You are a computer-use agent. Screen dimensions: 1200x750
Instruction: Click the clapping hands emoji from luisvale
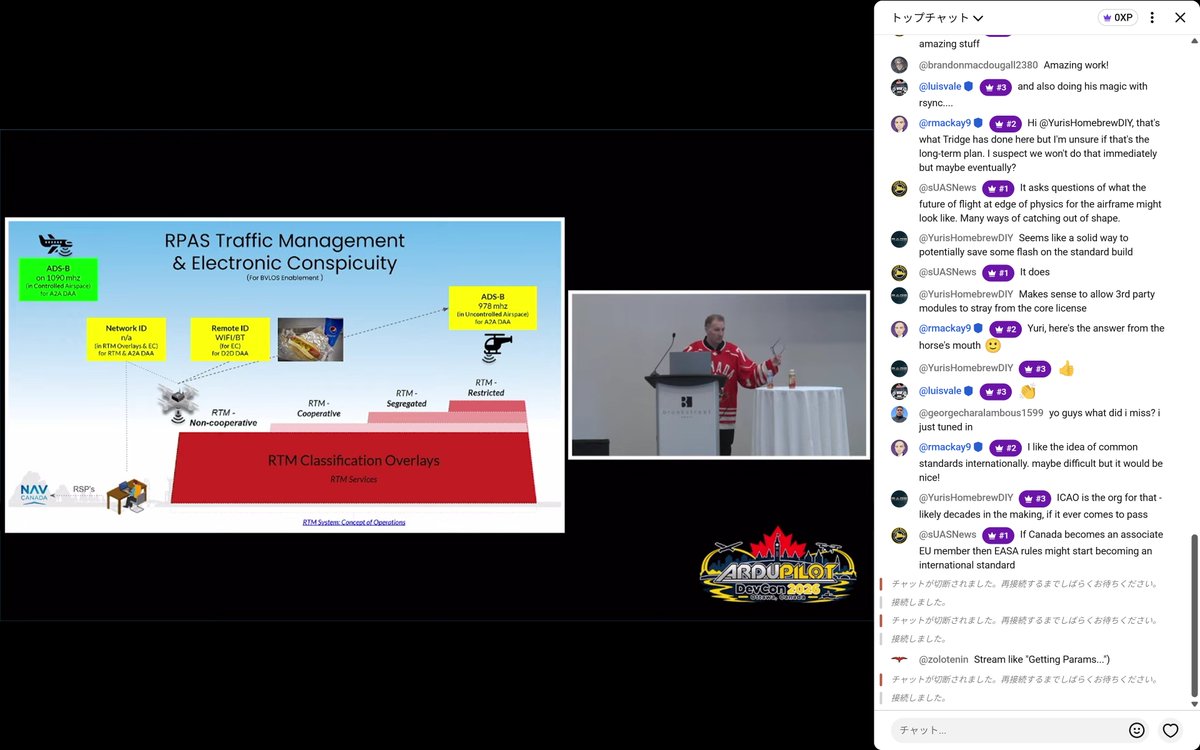coord(1027,391)
